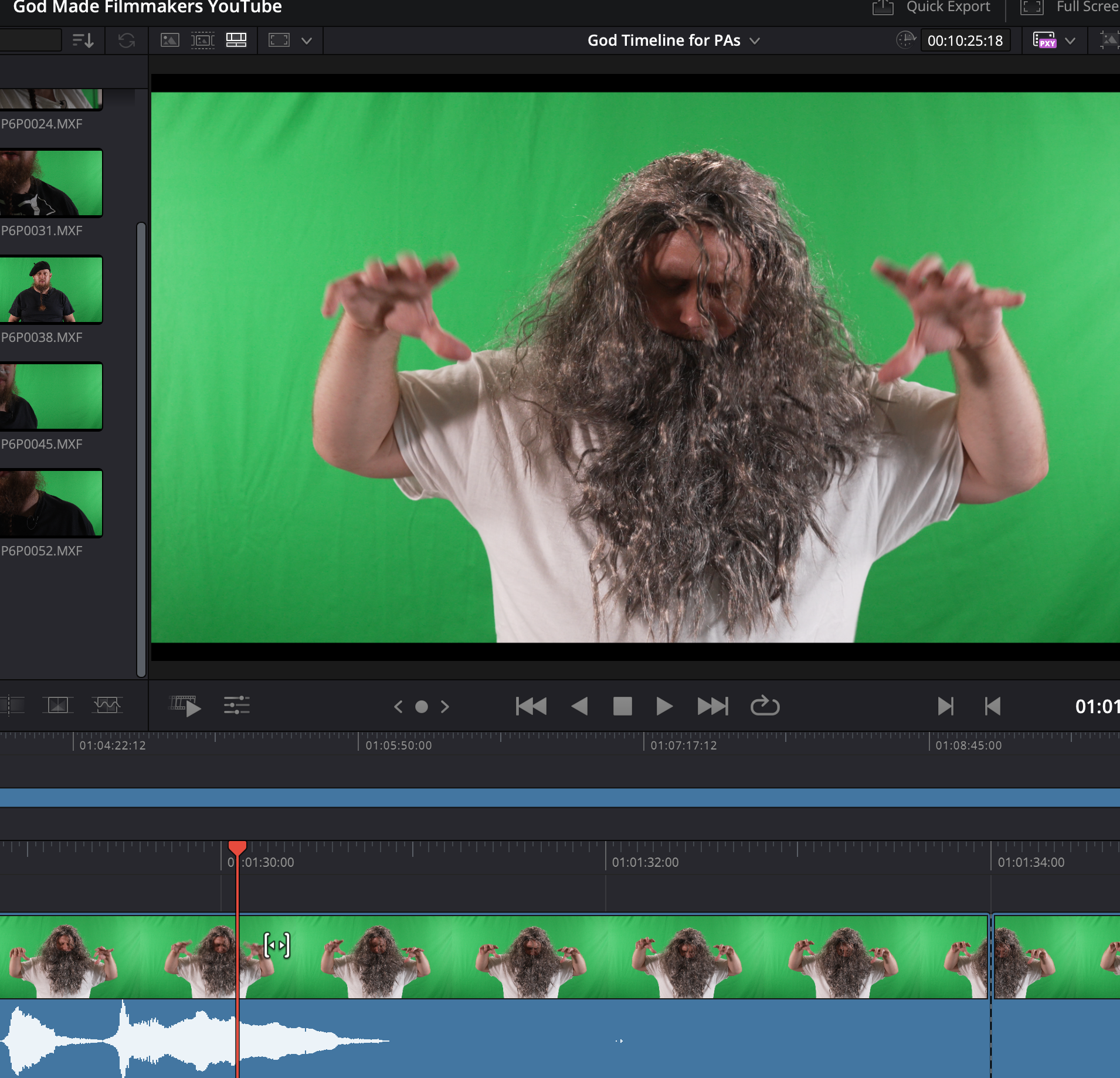Switch media pool to thumbnail view

coord(170,40)
